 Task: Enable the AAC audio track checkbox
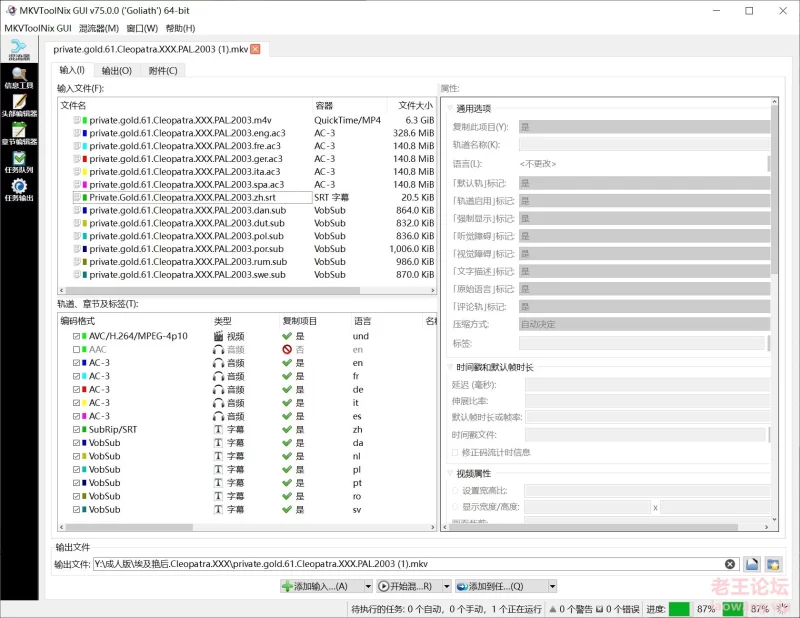tap(77, 350)
